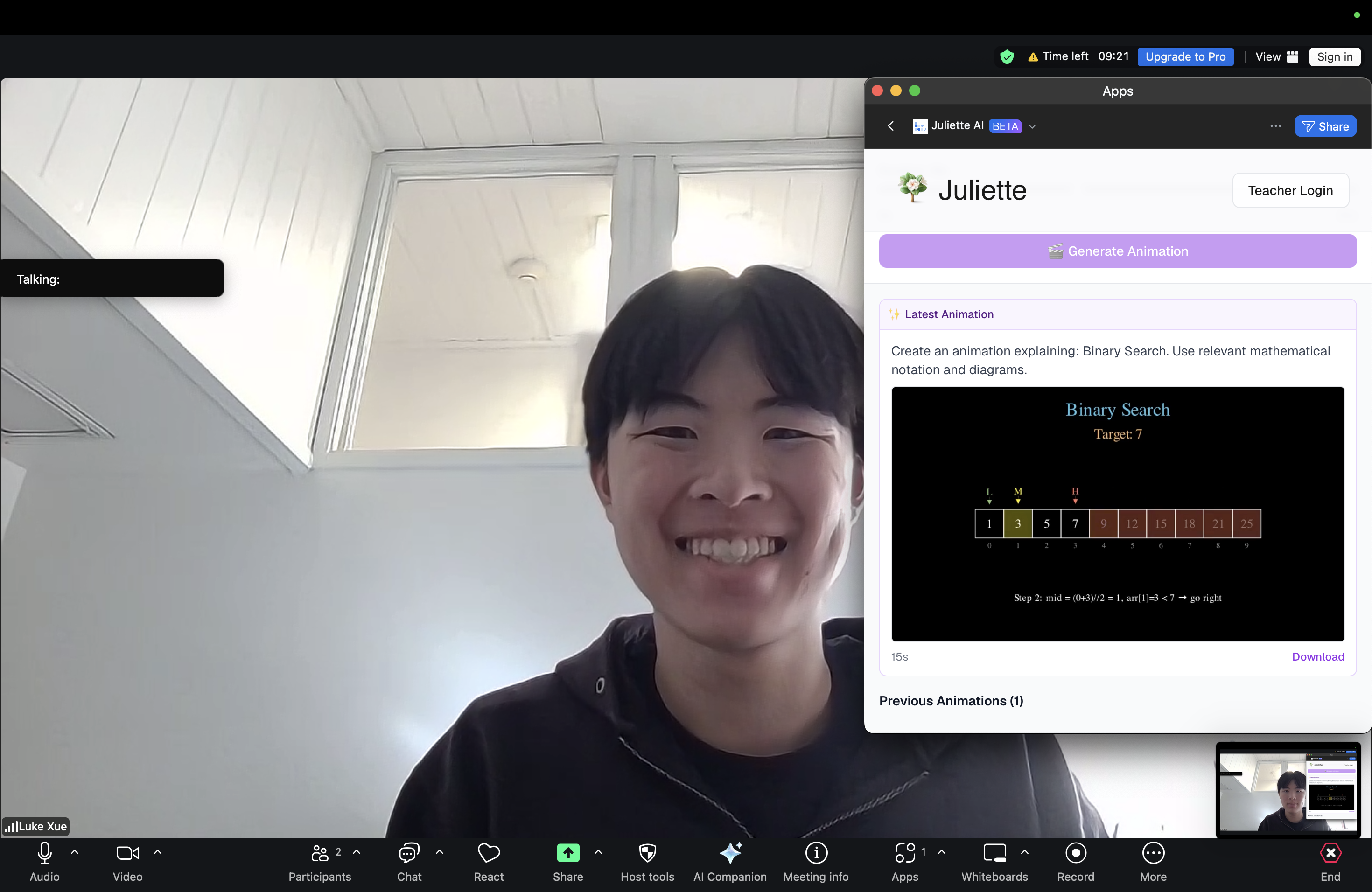This screenshot has height=892, width=1372.
Task: Click the green Share screen icon
Action: [568, 853]
